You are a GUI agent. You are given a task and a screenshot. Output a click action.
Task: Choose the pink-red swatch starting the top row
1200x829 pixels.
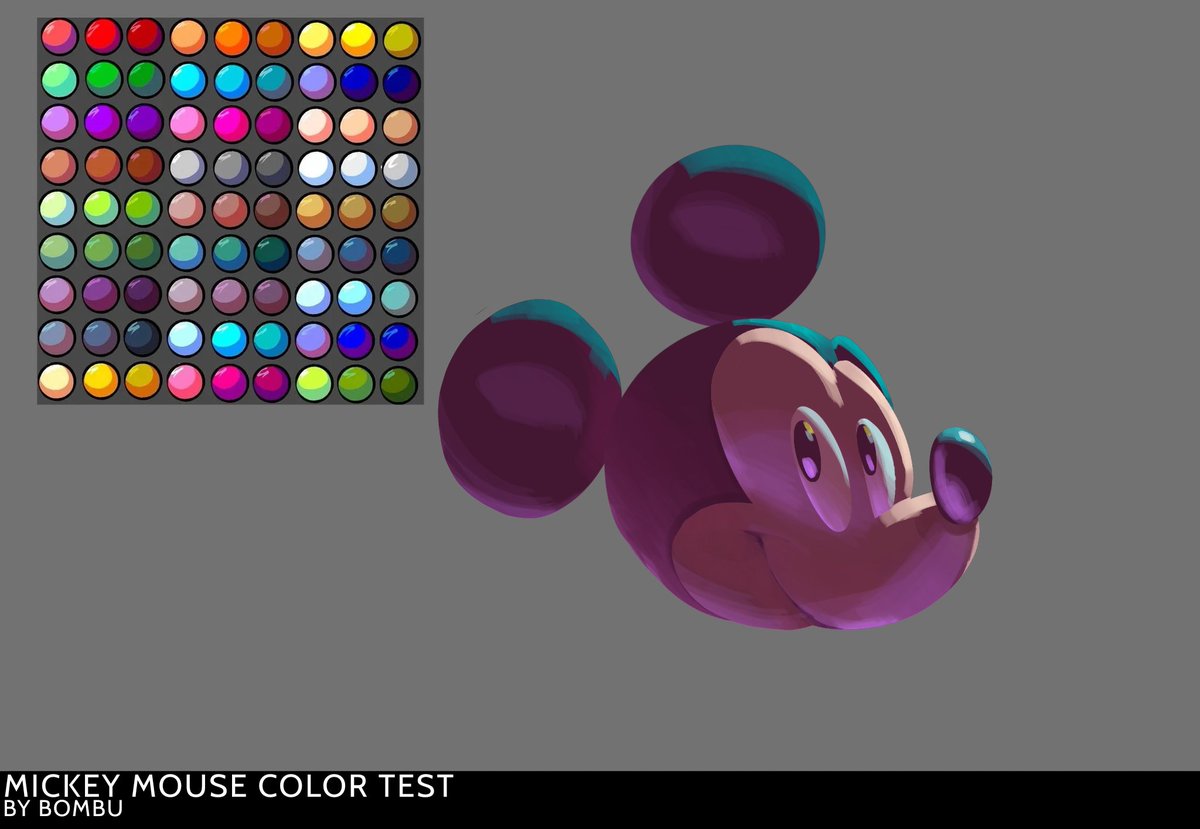click(x=59, y=37)
